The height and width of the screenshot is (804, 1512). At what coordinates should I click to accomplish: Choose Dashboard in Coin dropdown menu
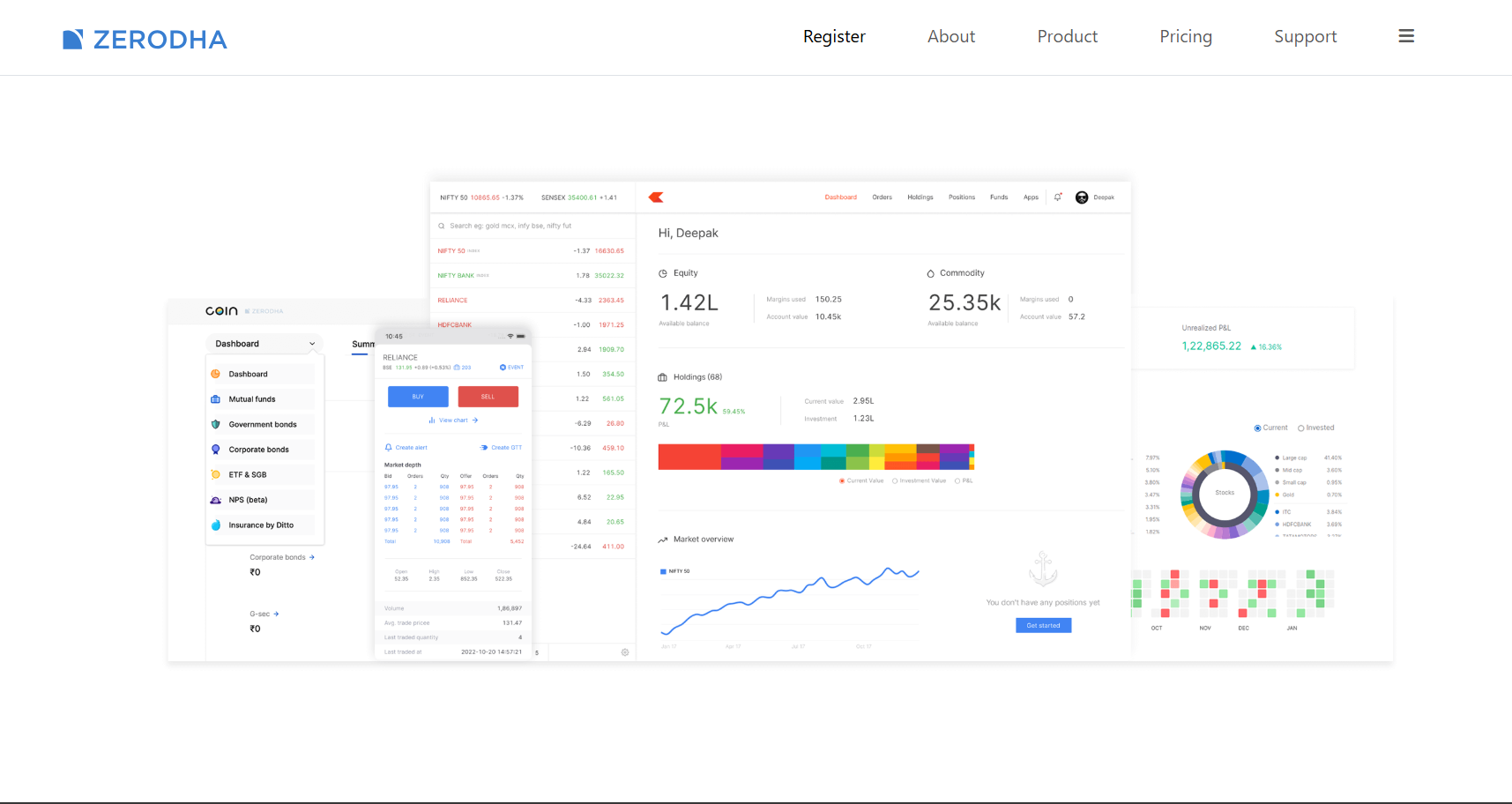[x=263, y=374]
